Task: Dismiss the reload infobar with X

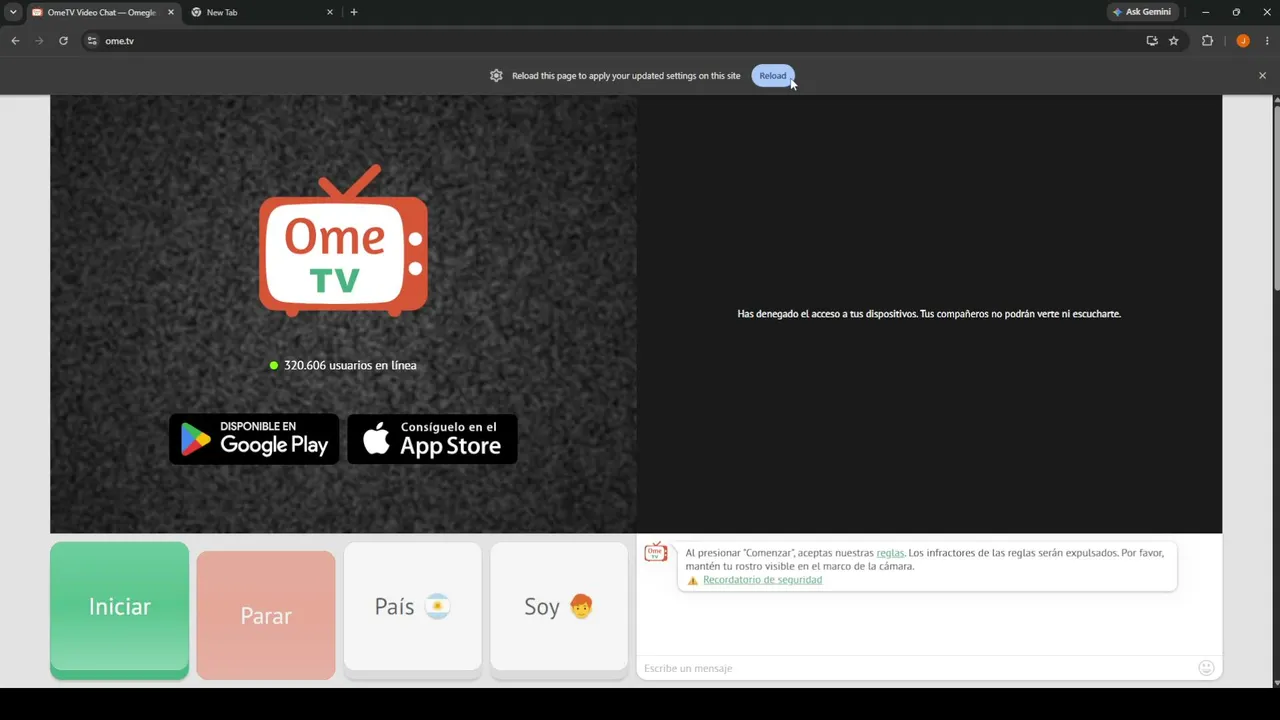Action: tap(1262, 76)
